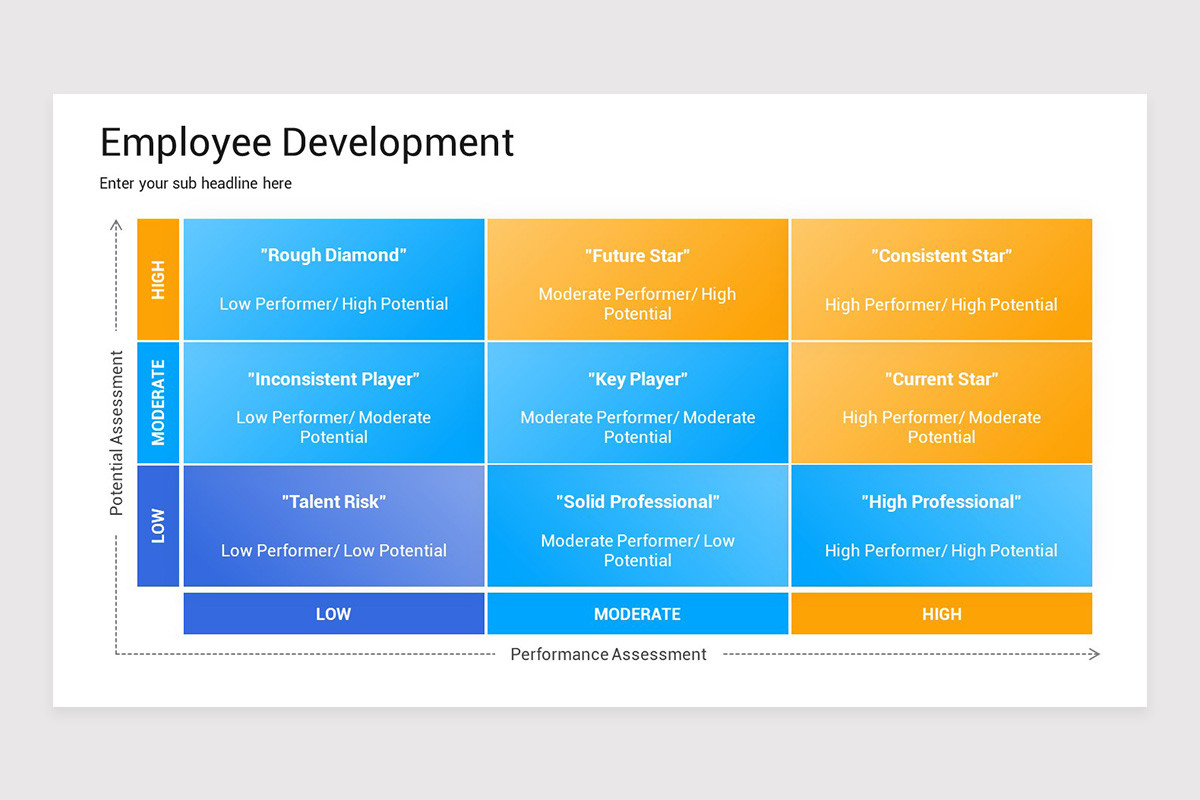The width and height of the screenshot is (1200, 800).
Task: Click the 'Moderate Performer/ Low Potential' description
Action: tap(638, 550)
